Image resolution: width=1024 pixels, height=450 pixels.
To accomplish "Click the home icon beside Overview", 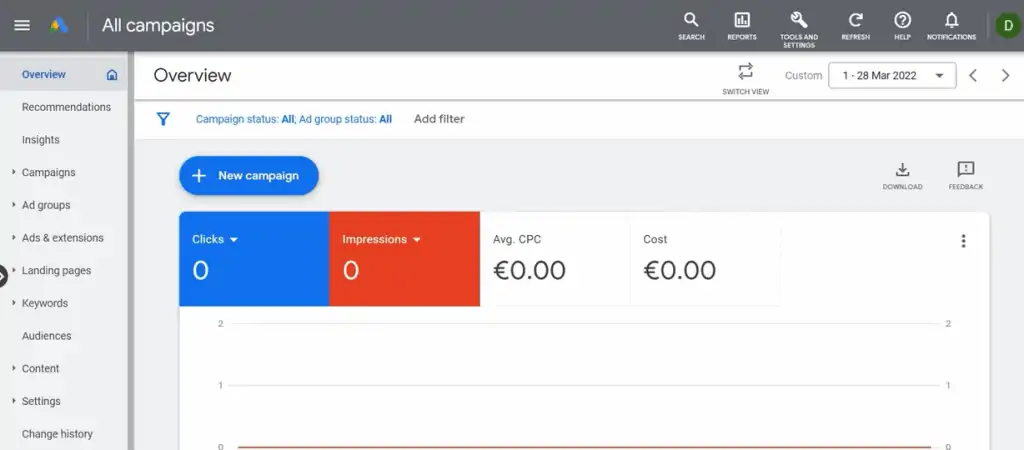I will click(112, 74).
